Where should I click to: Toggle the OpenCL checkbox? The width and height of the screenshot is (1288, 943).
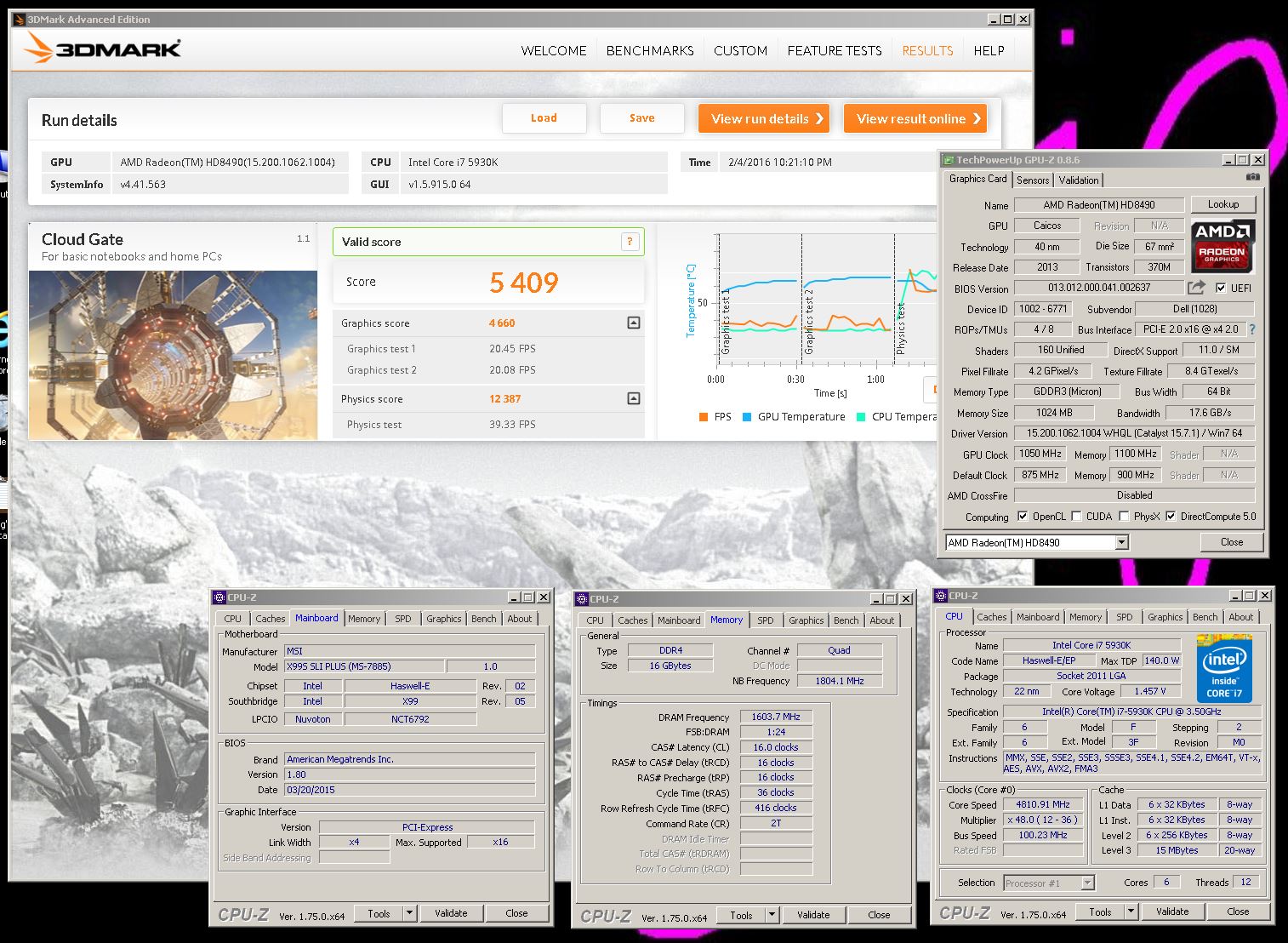tap(1023, 517)
